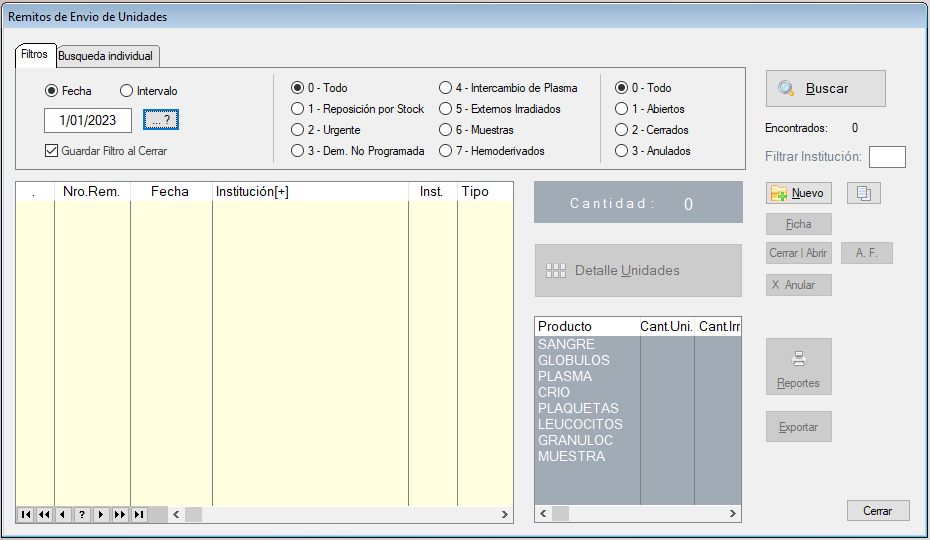
Task: Go to first record in navigator
Action: pos(26,514)
